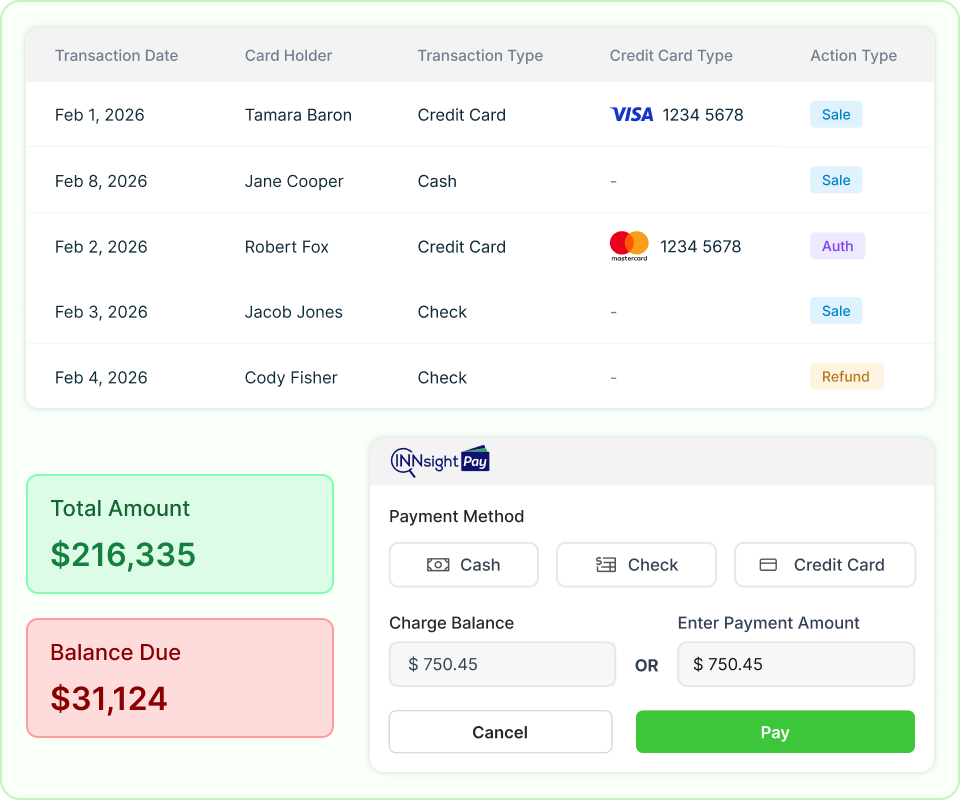This screenshot has width=960, height=800.
Task: Select Cash payment method
Action: 463,564
